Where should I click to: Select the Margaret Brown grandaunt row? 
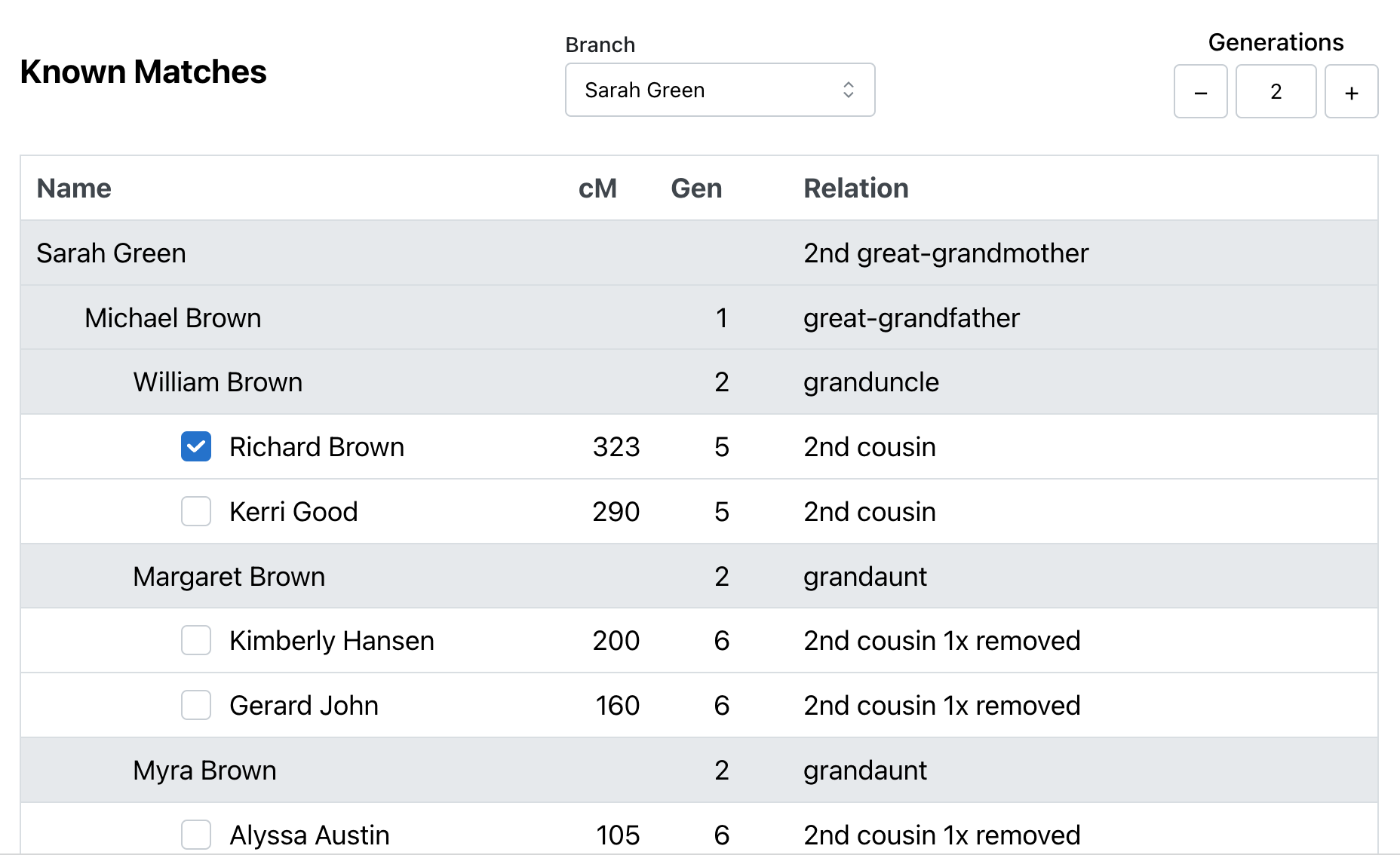point(229,577)
